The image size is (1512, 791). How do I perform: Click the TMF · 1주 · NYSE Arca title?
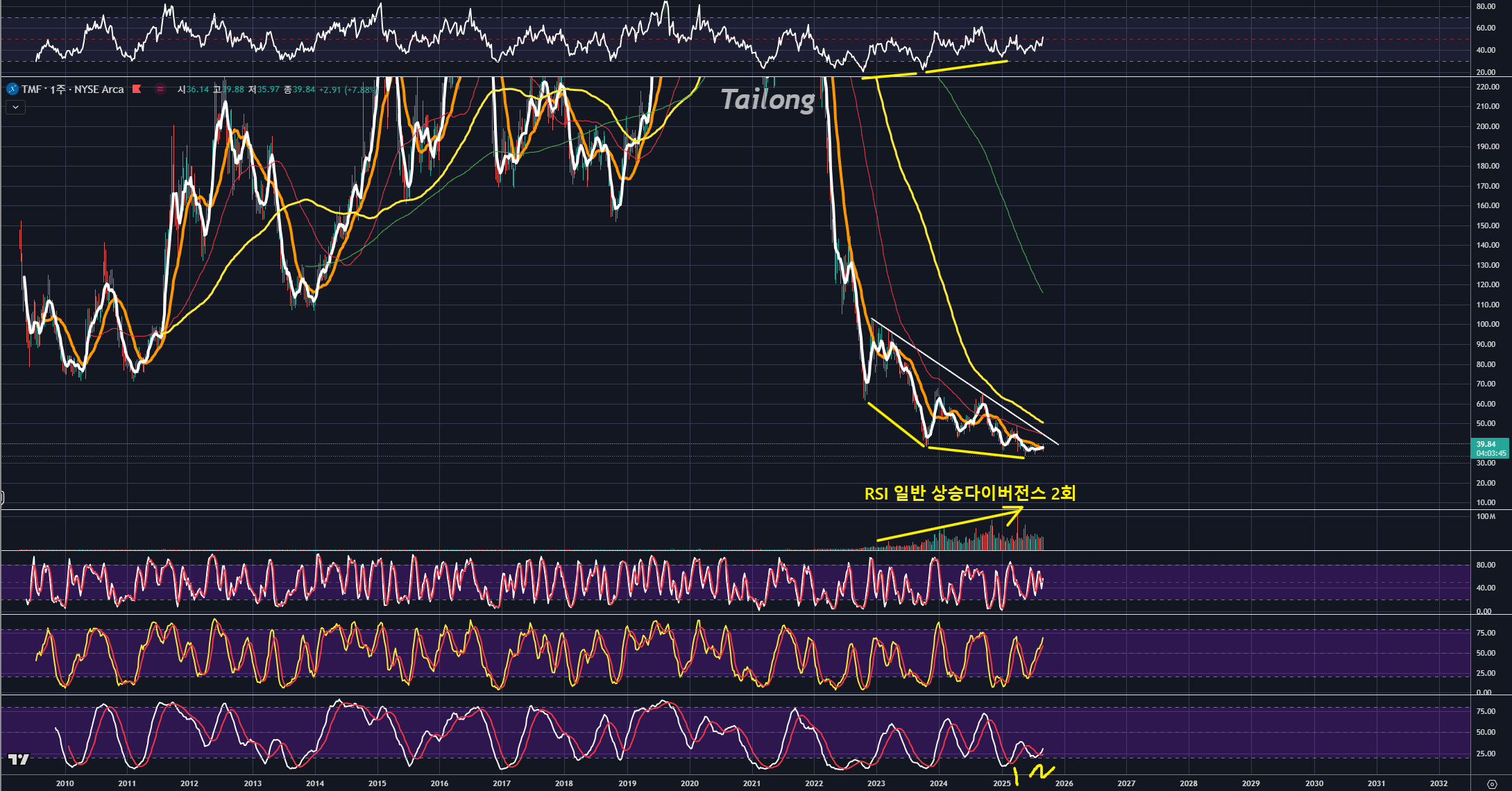tap(72, 90)
